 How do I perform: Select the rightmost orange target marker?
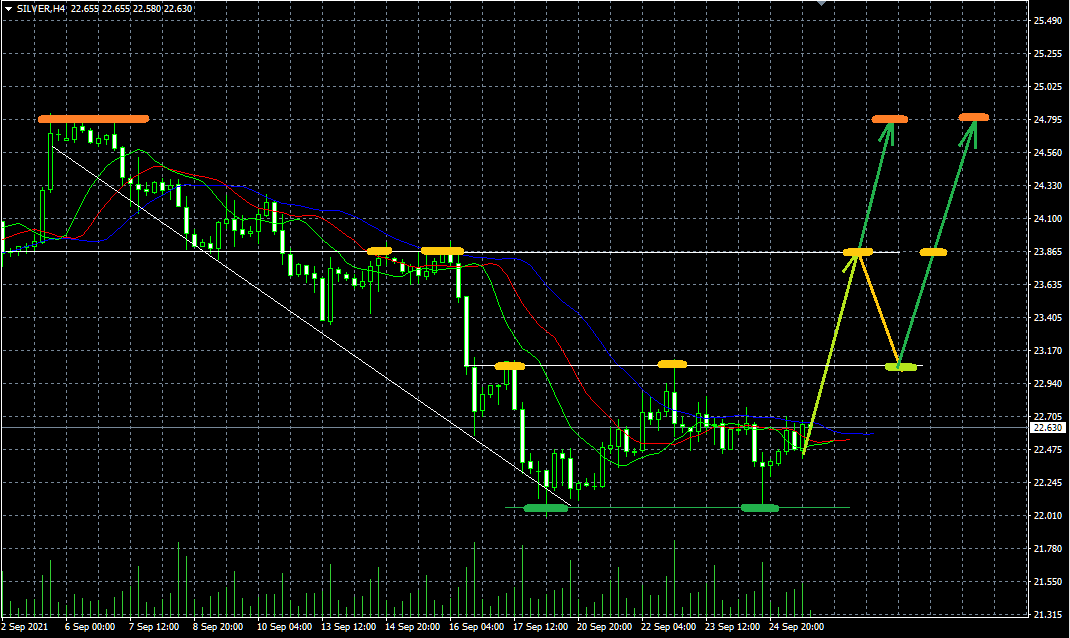[x=973, y=118]
